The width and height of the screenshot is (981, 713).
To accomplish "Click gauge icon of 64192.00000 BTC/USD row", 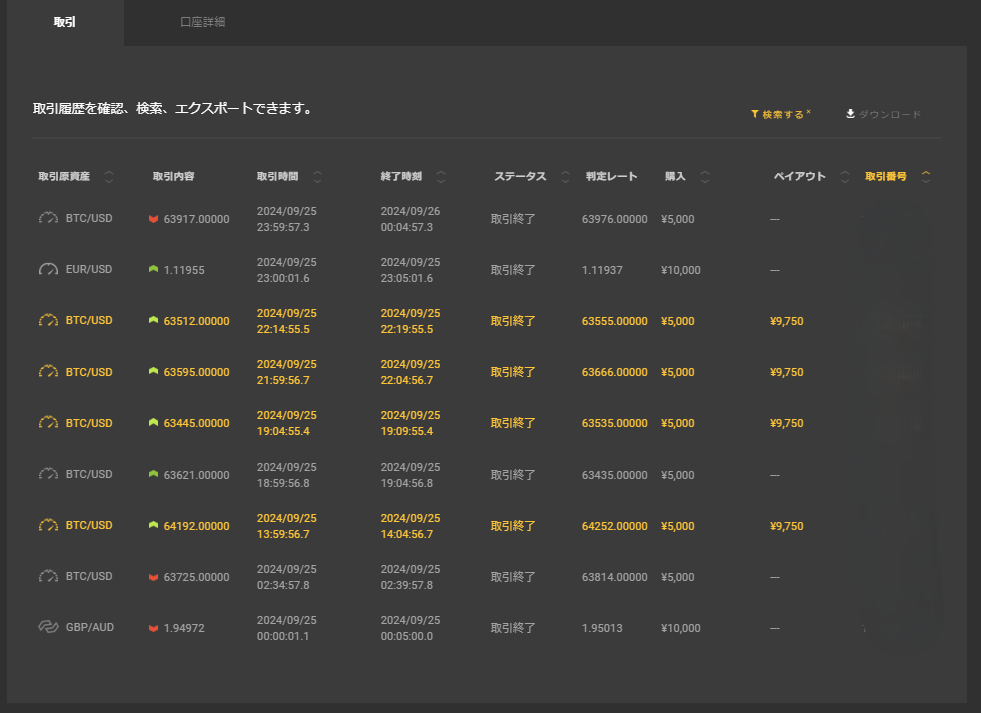I will click(49, 525).
